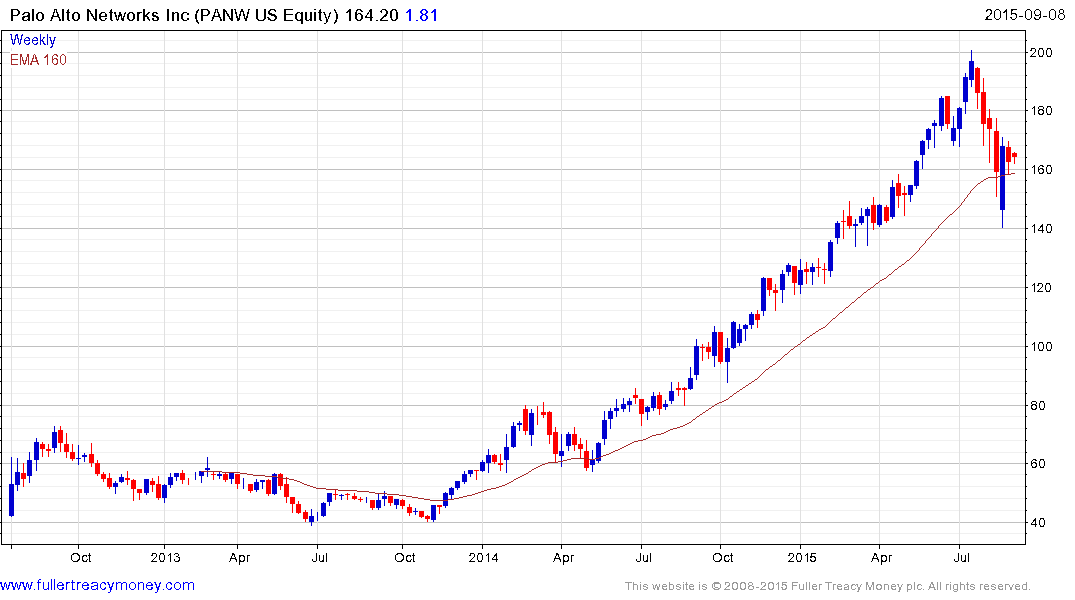
Task: Click the 2015 date axis label
Action: (801, 557)
